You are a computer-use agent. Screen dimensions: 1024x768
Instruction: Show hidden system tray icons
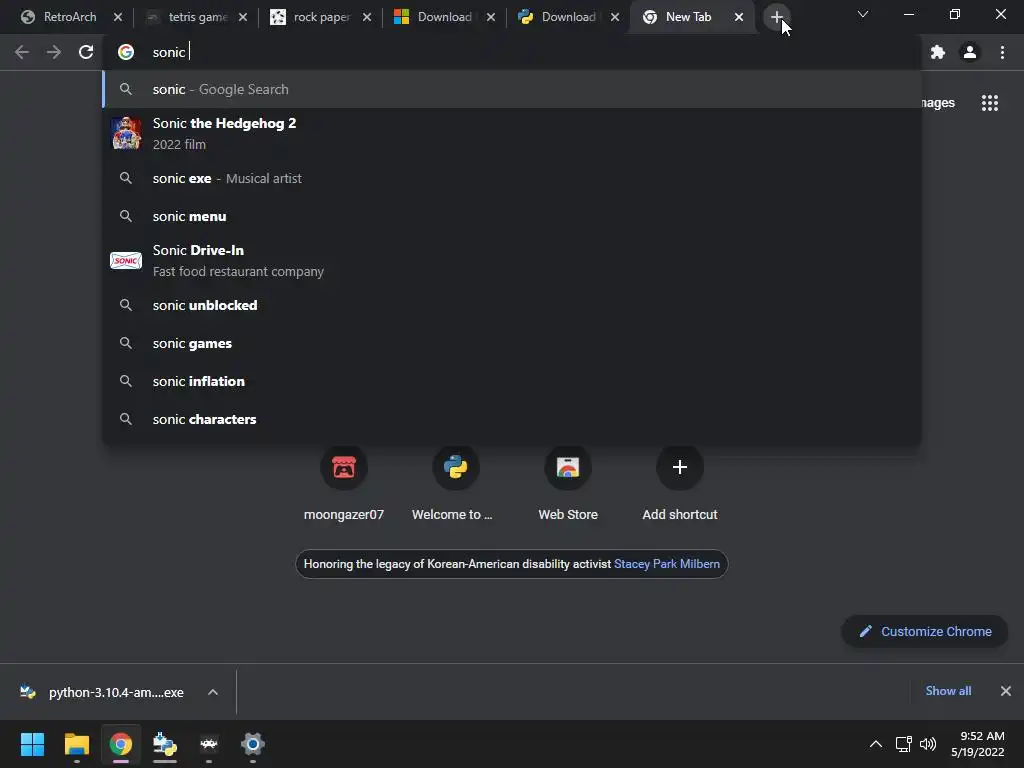click(x=876, y=744)
